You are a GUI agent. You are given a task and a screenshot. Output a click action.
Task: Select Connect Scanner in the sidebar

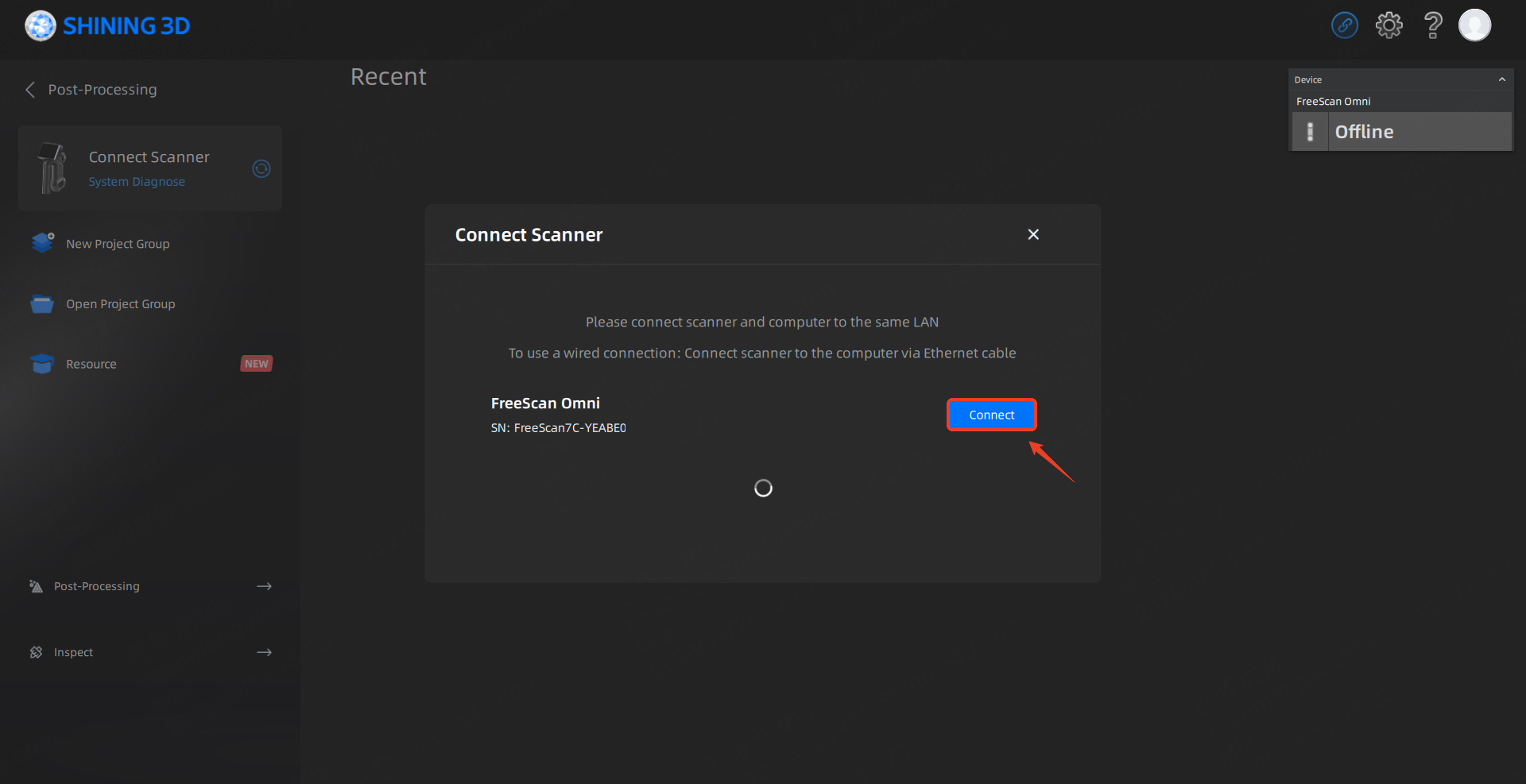149,157
